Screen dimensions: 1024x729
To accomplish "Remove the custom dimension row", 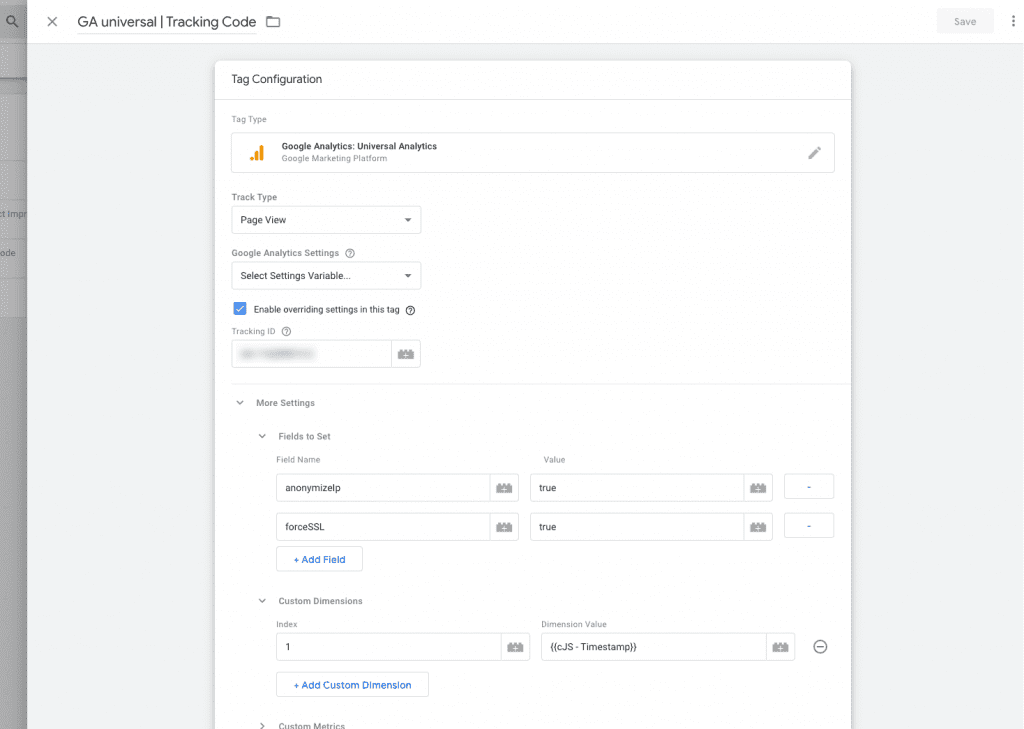I will click(820, 647).
